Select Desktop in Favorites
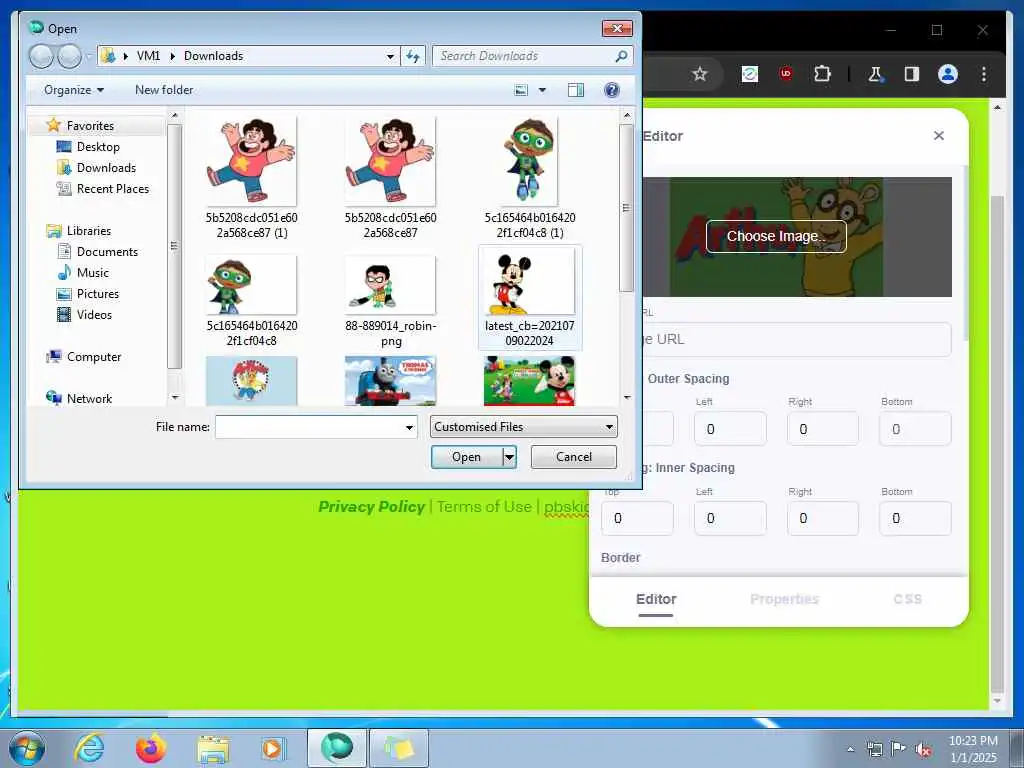This screenshot has width=1024, height=768. tap(98, 147)
